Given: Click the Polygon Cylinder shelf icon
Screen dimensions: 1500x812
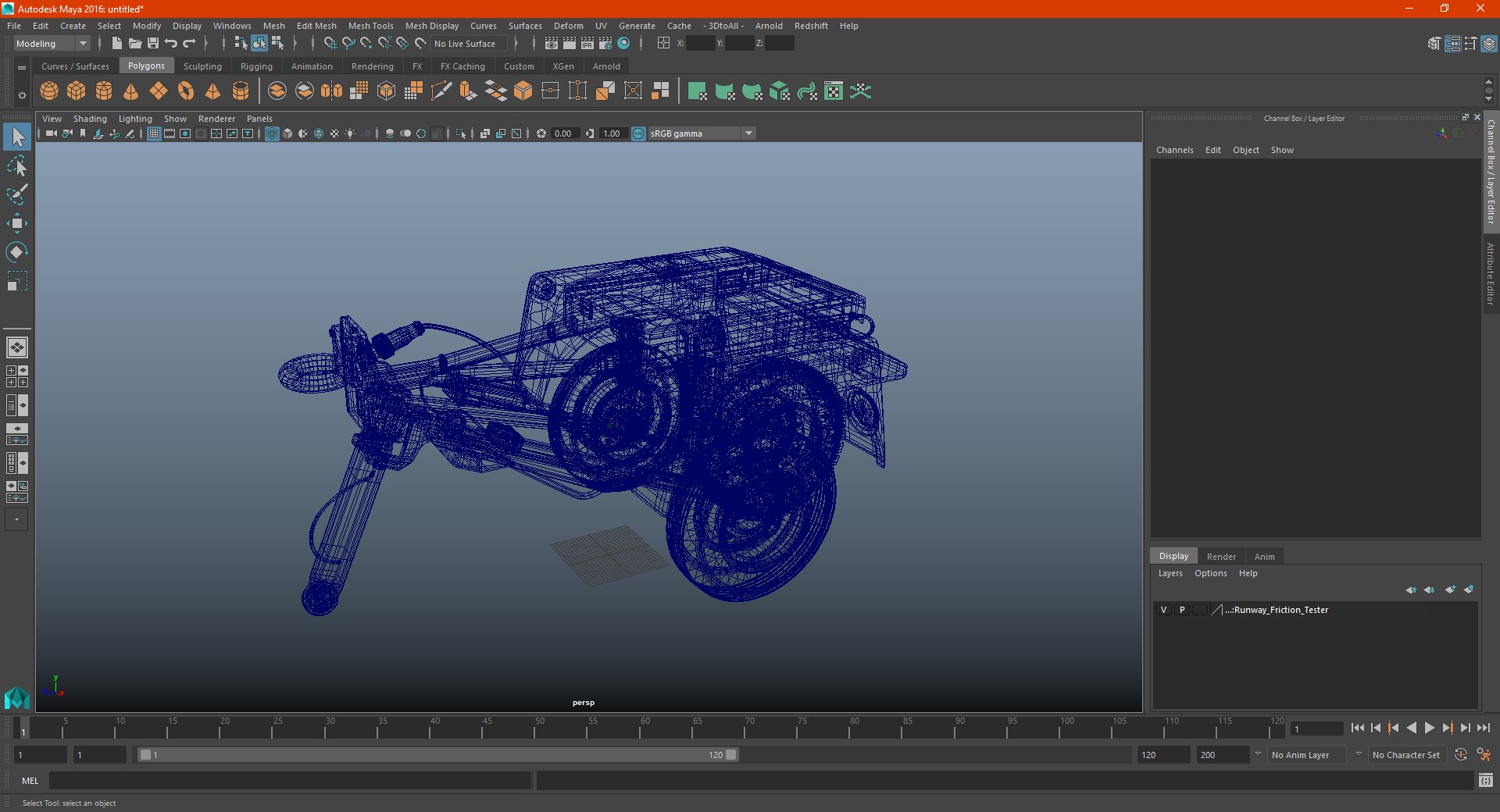Looking at the screenshot, I should 104,91.
